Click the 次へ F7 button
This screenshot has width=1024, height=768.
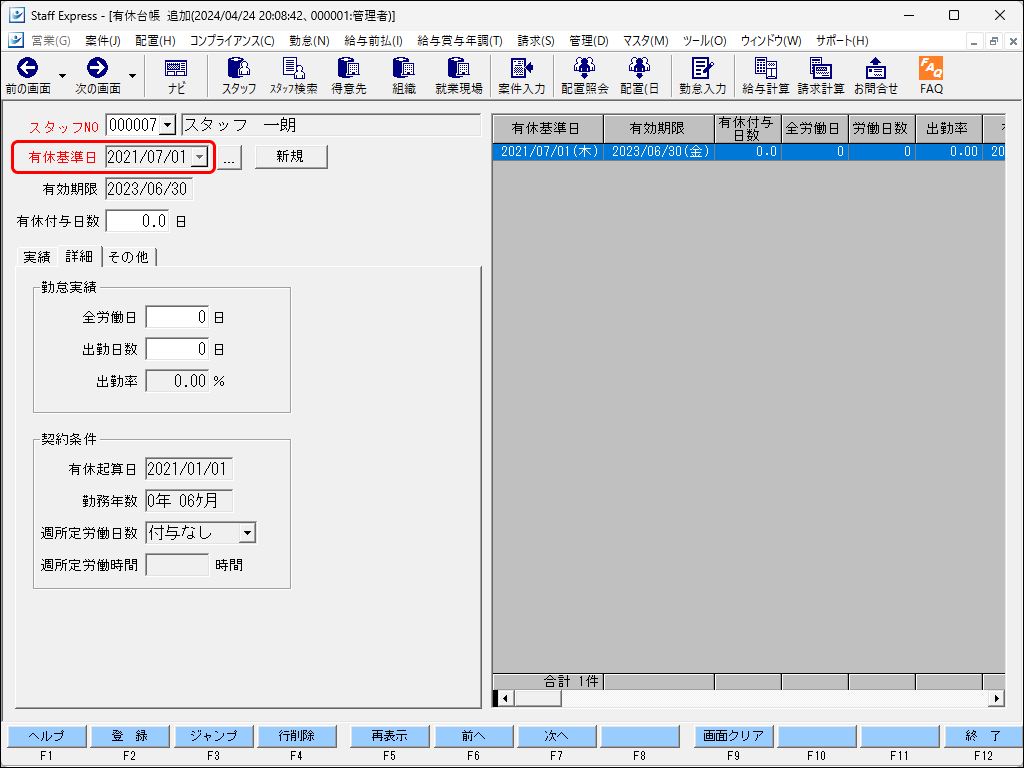coord(556,736)
